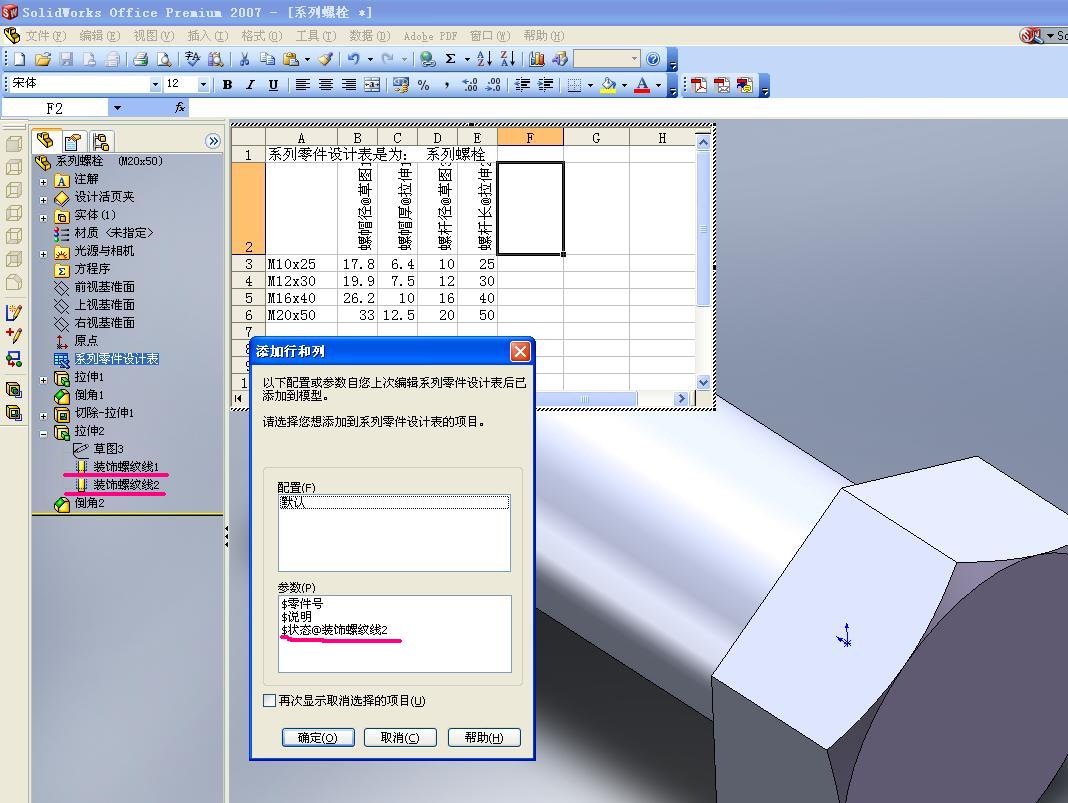Click the 帮助(H) button in dialog
Screen dimensions: 1068x803
(484, 738)
